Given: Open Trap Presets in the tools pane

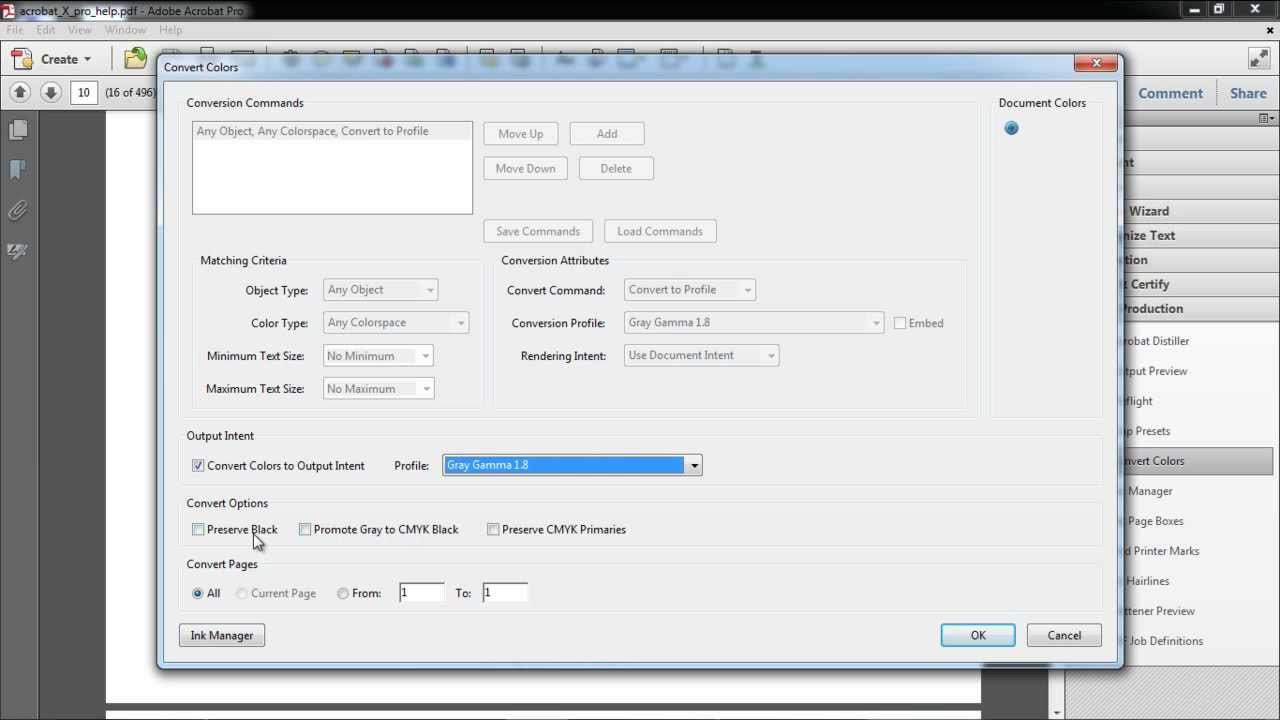Looking at the screenshot, I should pos(1147,431).
